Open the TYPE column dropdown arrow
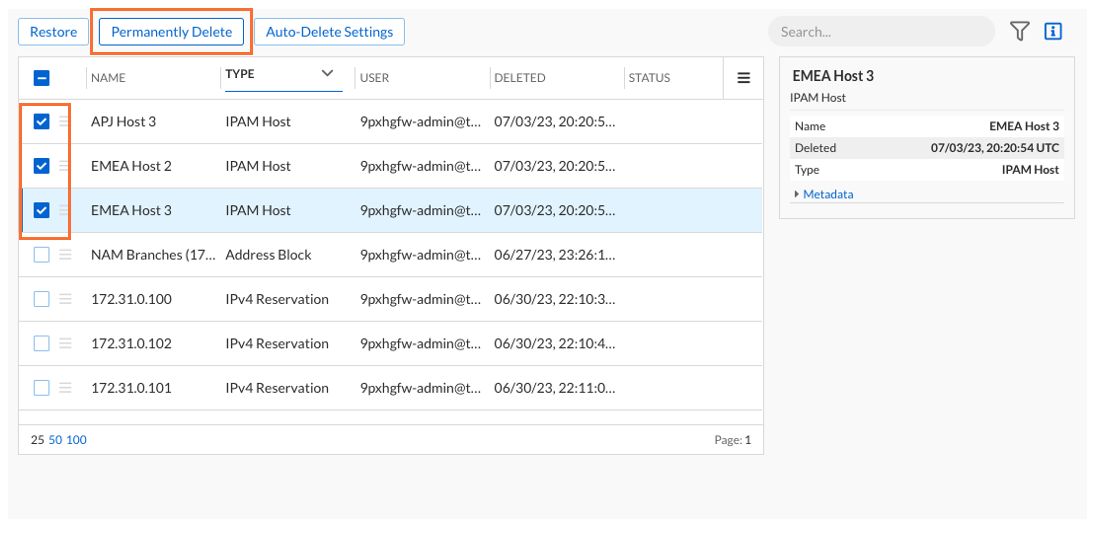 point(326,74)
